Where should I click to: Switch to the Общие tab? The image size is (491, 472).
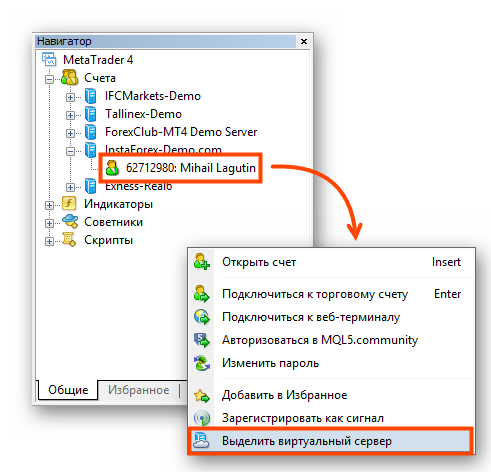coord(68,390)
